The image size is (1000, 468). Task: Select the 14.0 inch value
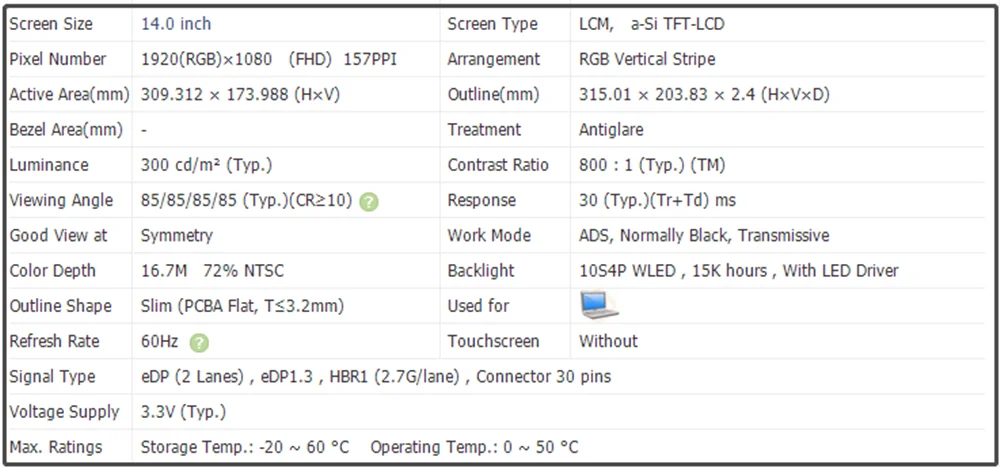[x=176, y=24]
